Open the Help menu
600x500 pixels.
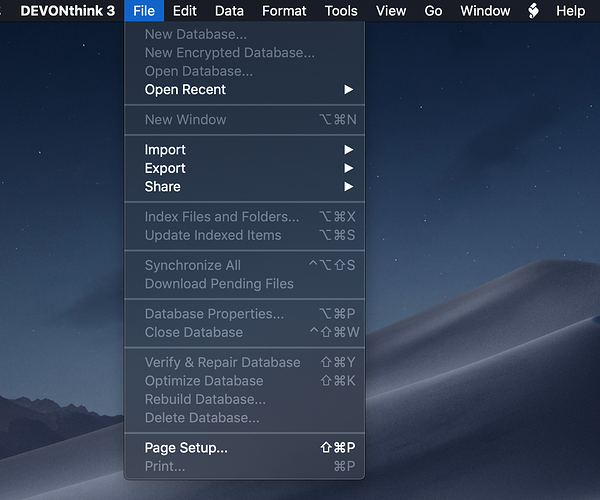point(571,11)
